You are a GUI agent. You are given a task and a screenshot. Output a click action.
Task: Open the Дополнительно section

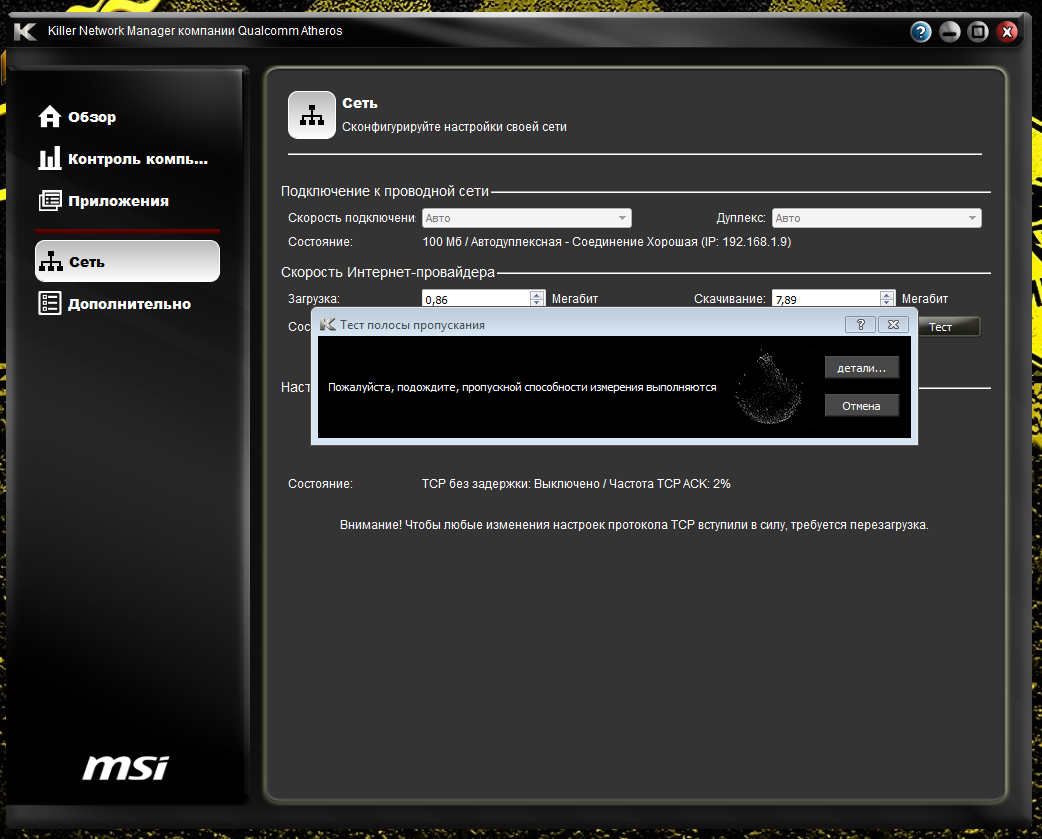click(x=115, y=304)
